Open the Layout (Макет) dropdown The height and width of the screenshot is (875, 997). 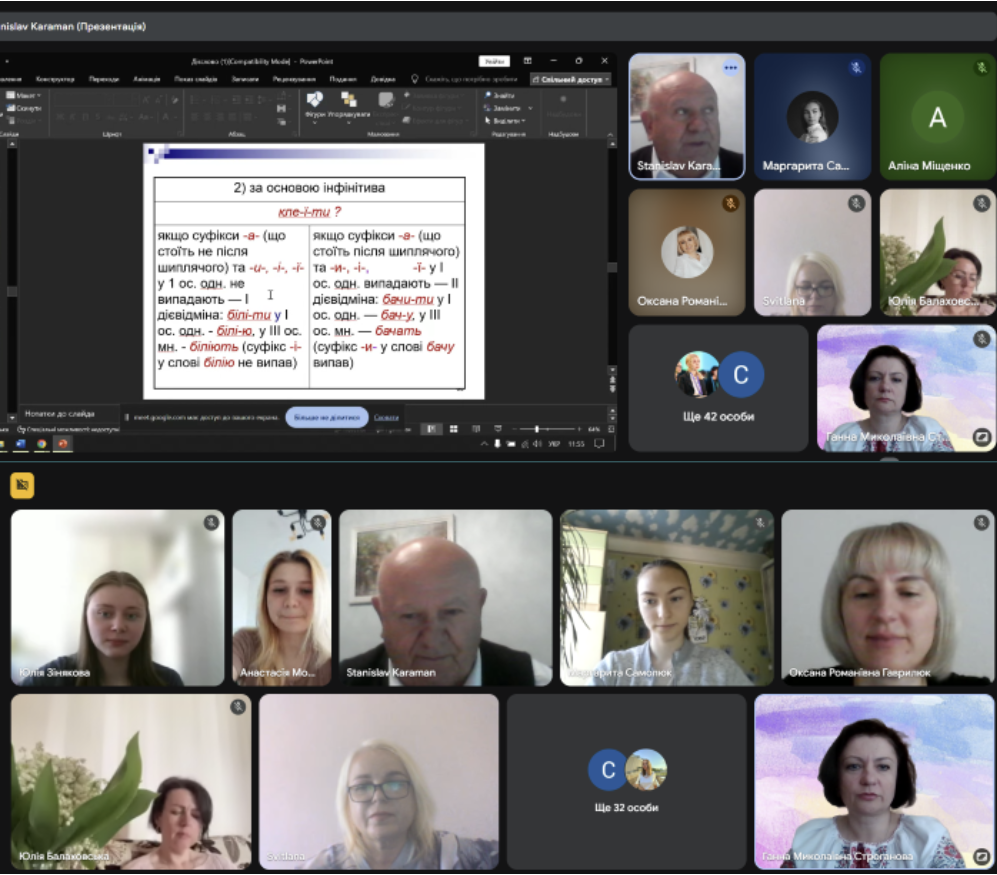coord(25,95)
